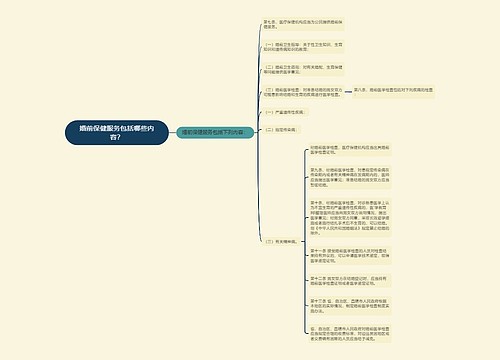
Task: Select the (二)指定传染病 node
Action: (x=281, y=130)
